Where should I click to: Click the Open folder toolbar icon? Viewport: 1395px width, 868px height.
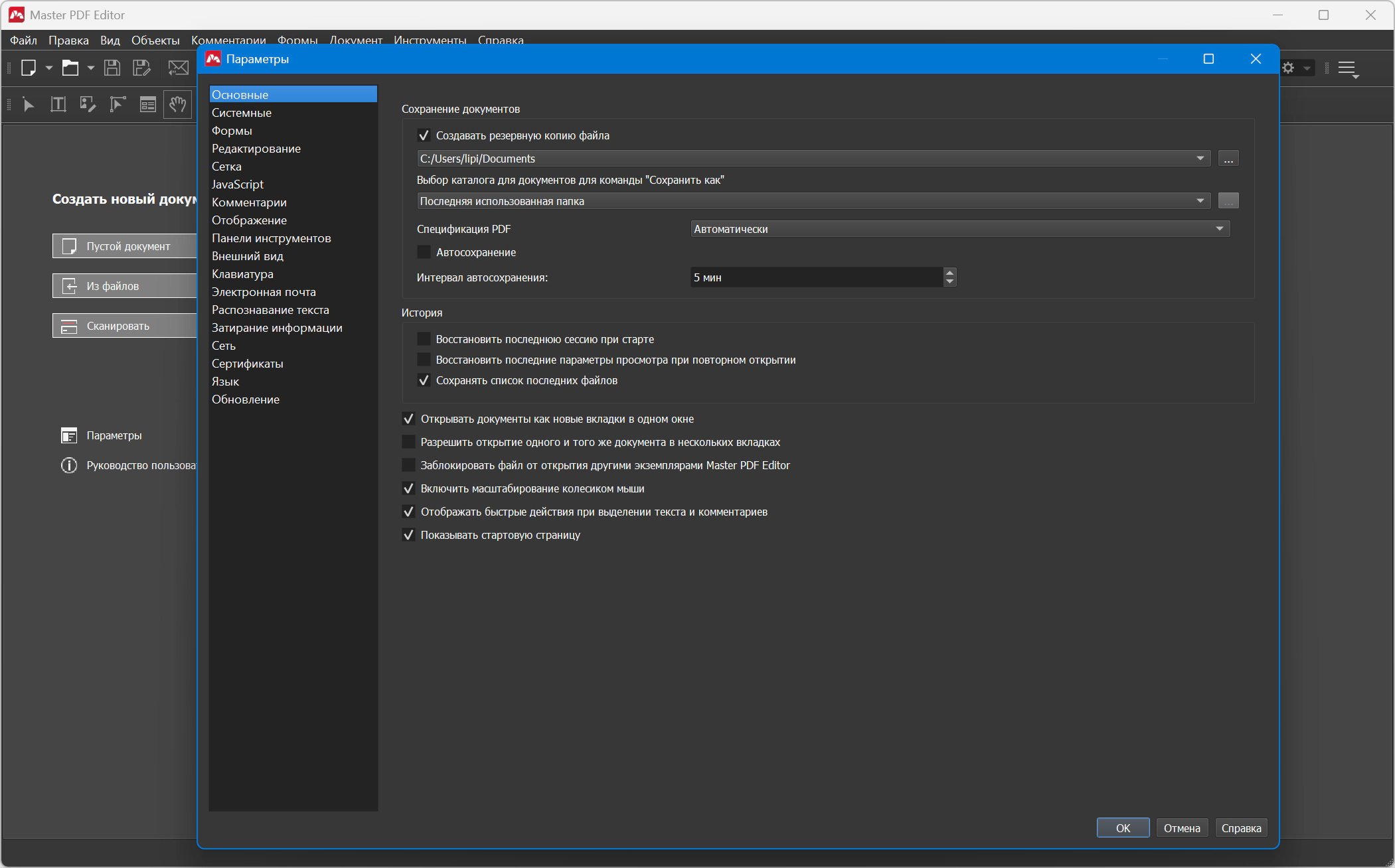tap(70, 68)
